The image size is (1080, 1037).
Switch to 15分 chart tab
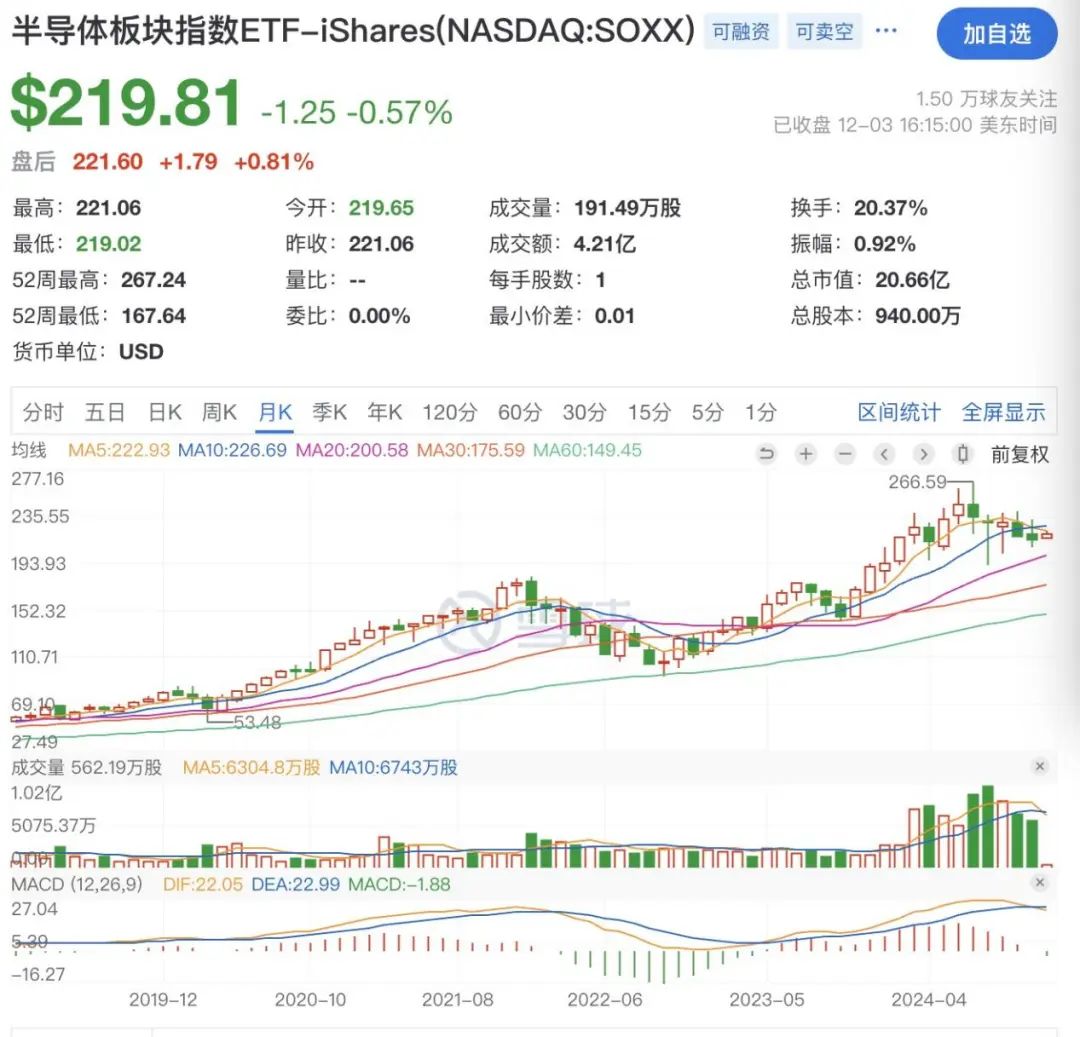pyautogui.click(x=650, y=412)
